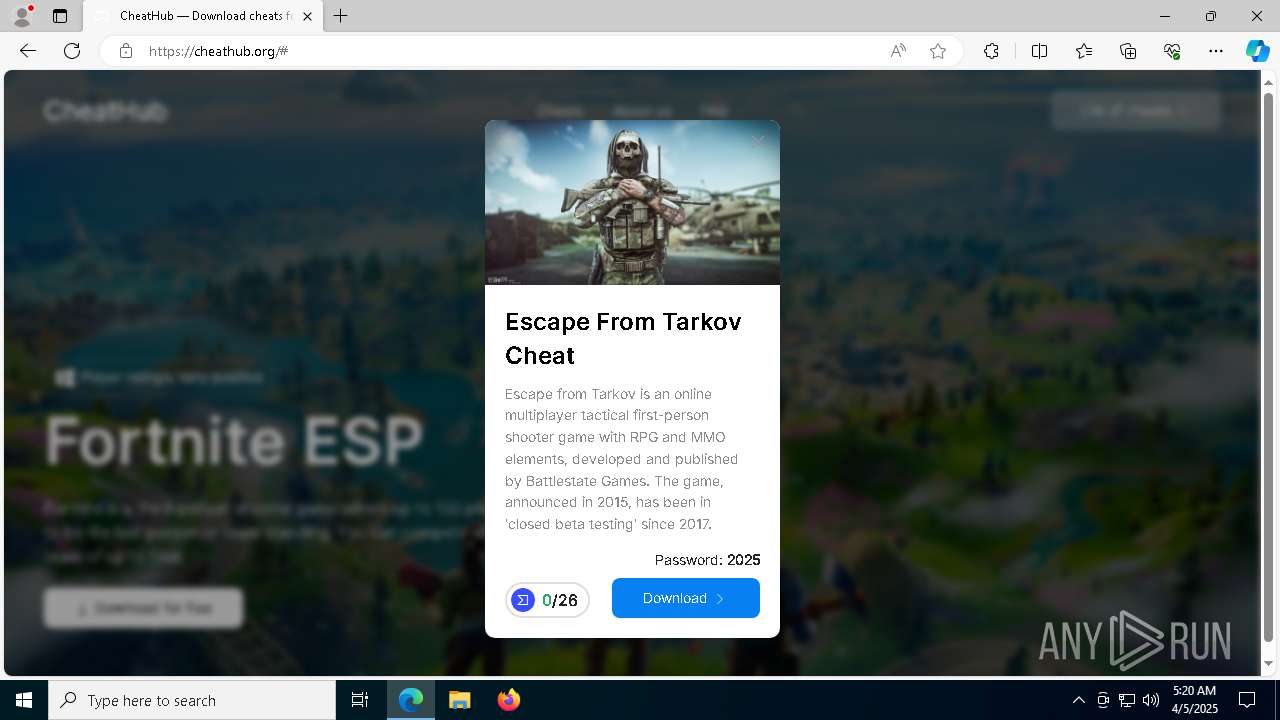Open Browser essentials
Viewport: 1280px width, 720px height.
point(1172,51)
